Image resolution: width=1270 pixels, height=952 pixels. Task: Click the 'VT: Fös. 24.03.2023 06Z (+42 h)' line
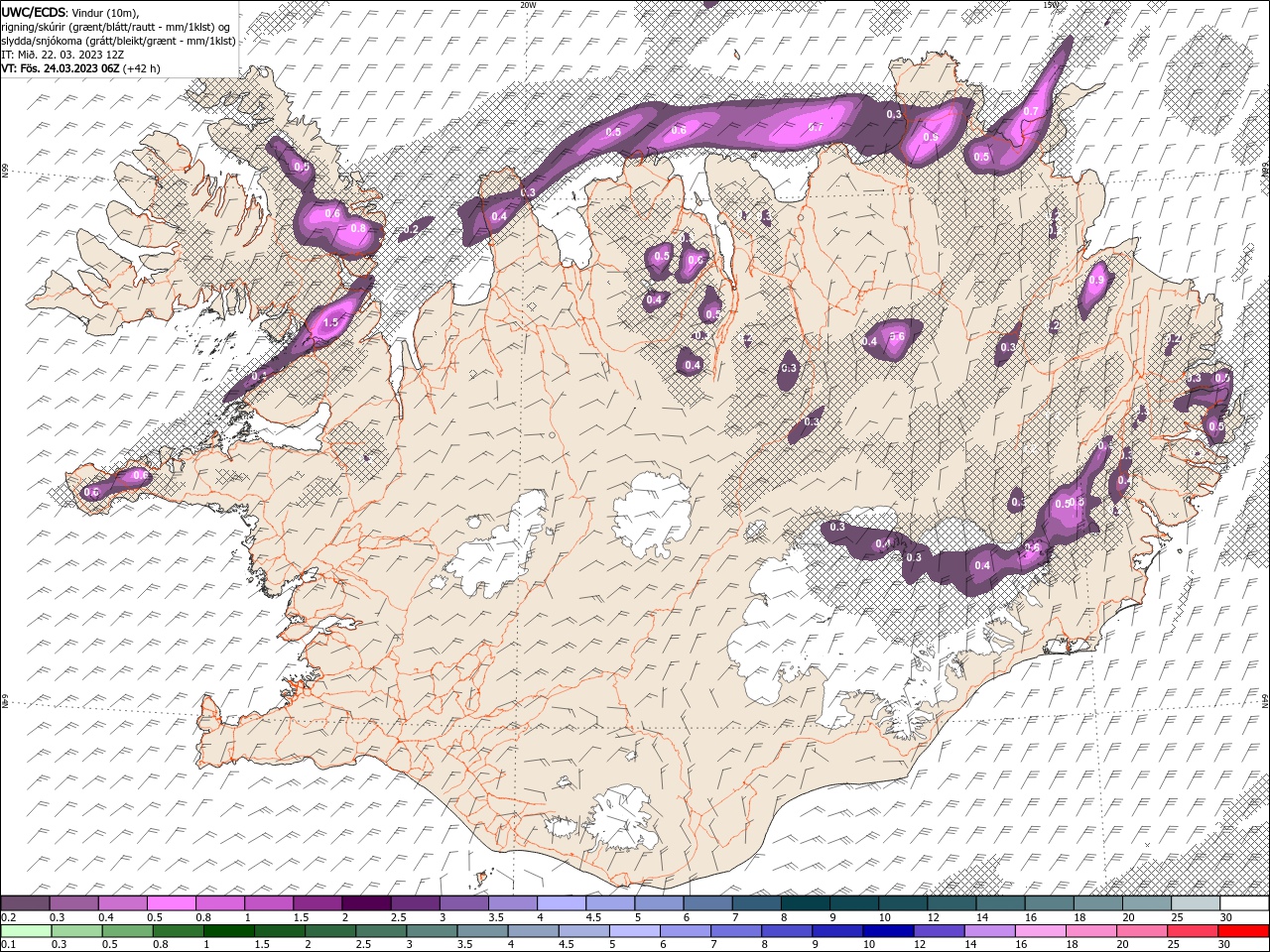coord(80,68)
